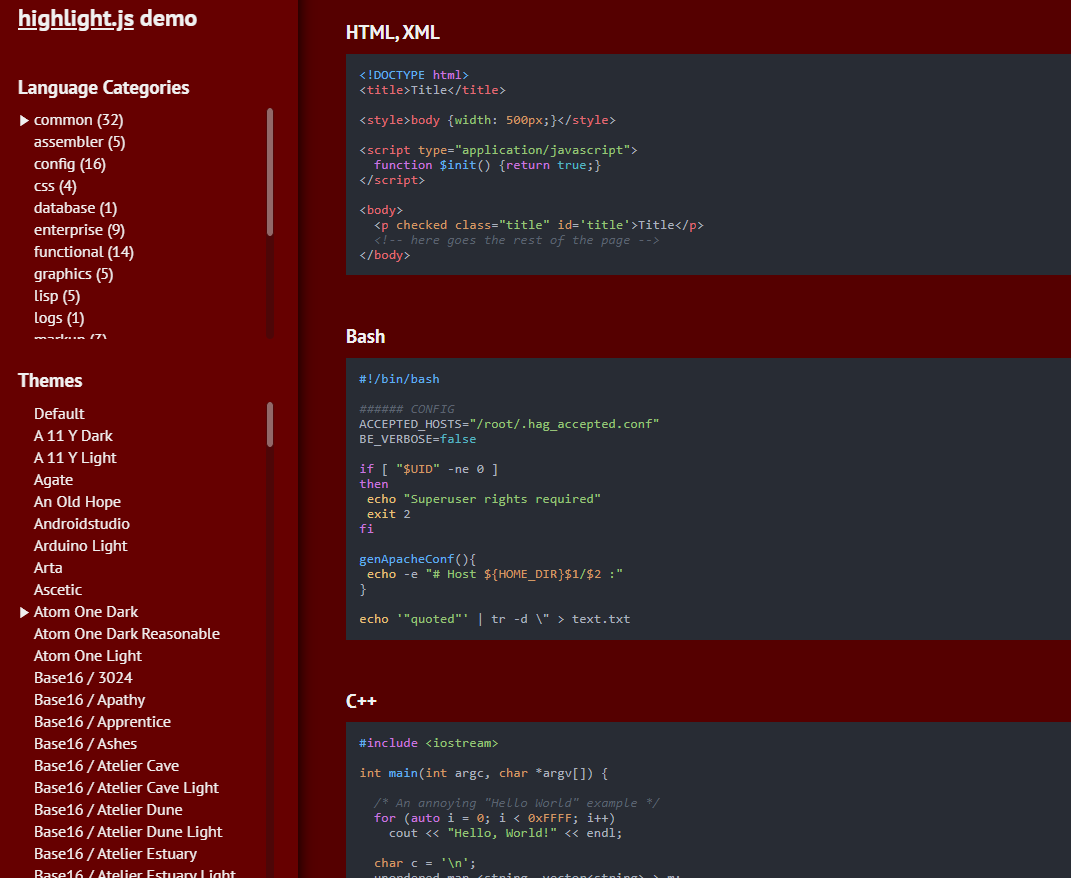Apply the Base16 / Atelier Estuary theme

tap(115, 853)
